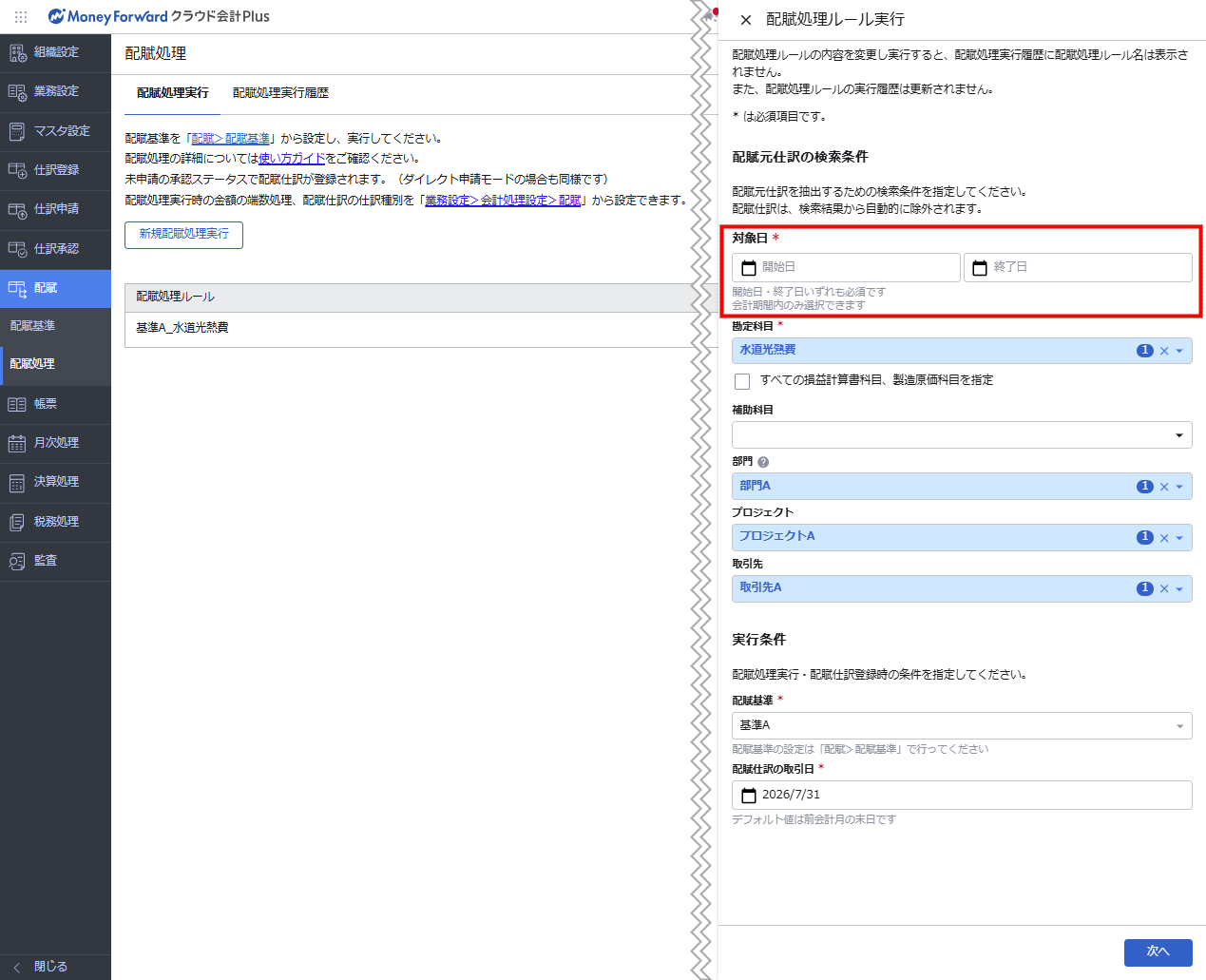Follow 業務設定> 会計処理設定> 配賦 link
Screen dimensions: 1206x980
point(503,201)
